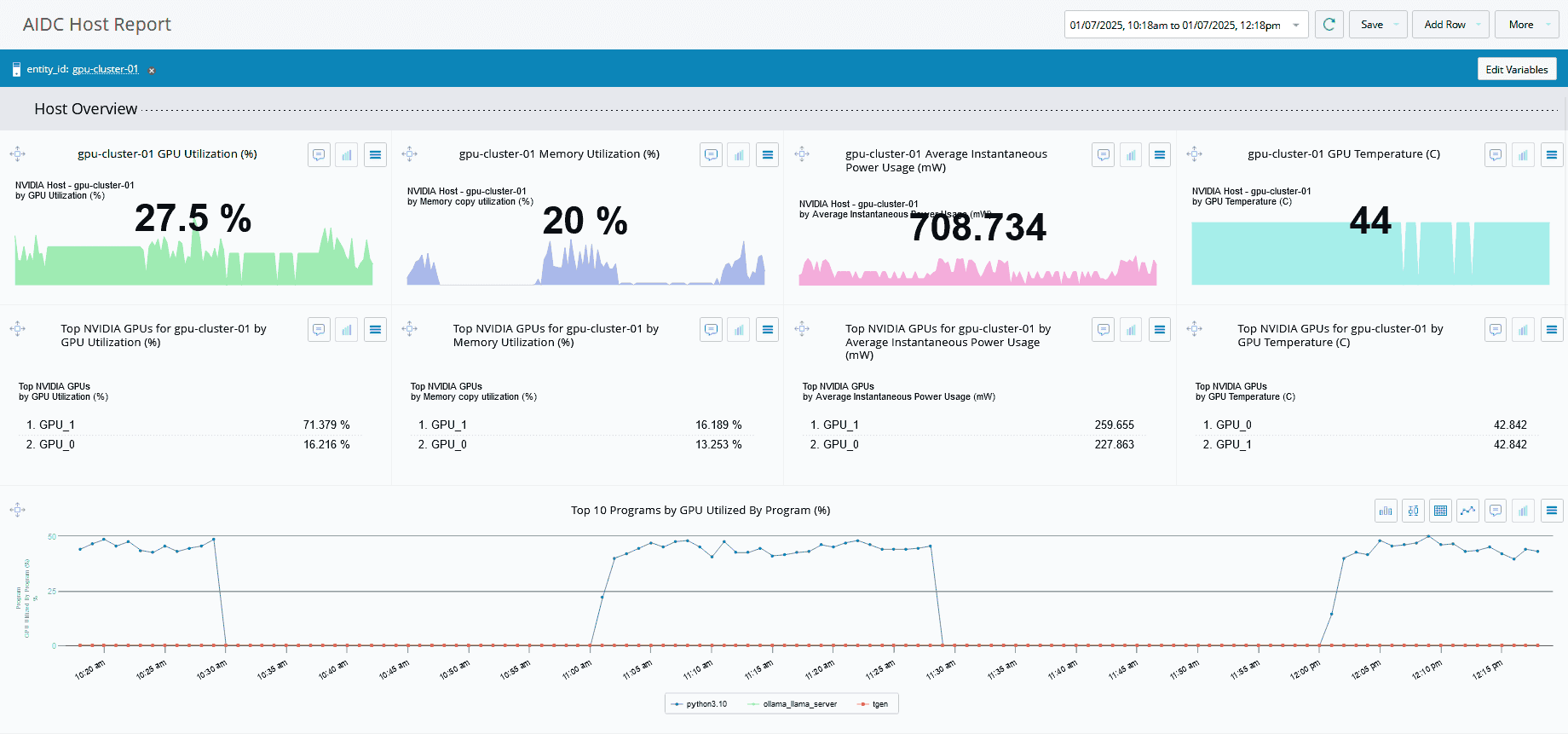1568x734 pixels.
Task: Open menu for GPU Utilization (%) panel
Action: 375,154
